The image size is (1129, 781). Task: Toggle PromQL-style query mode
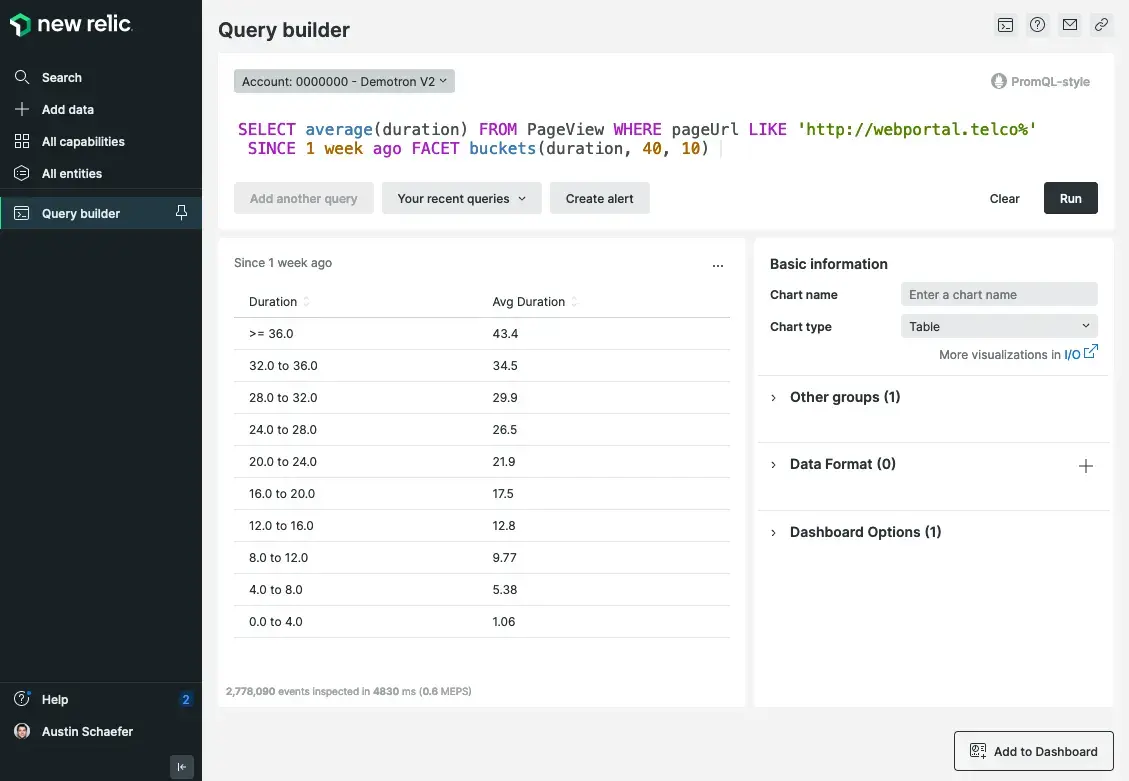click(x=1040, y=82)
